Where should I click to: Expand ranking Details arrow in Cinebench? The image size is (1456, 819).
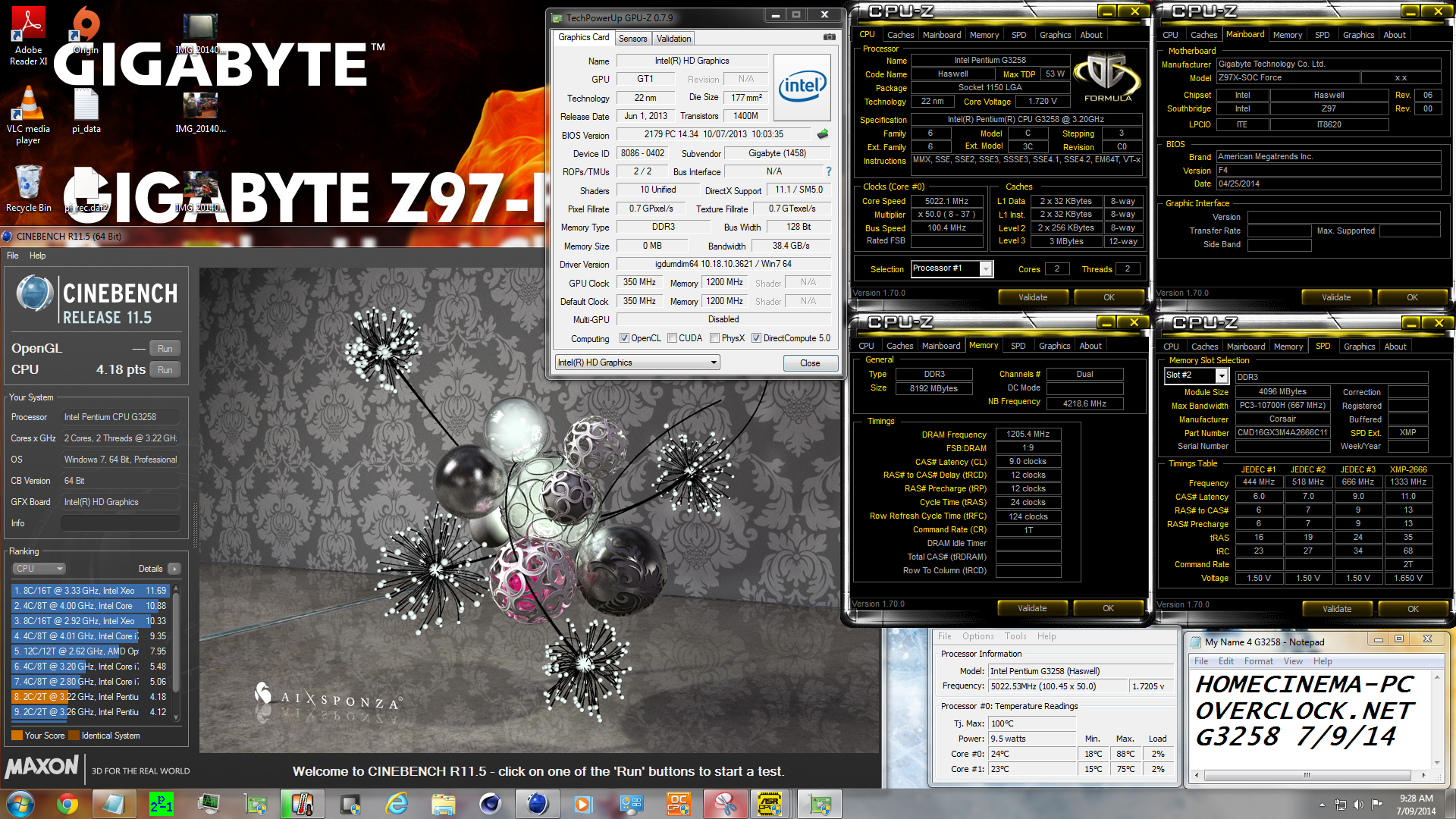coord(174,569)
